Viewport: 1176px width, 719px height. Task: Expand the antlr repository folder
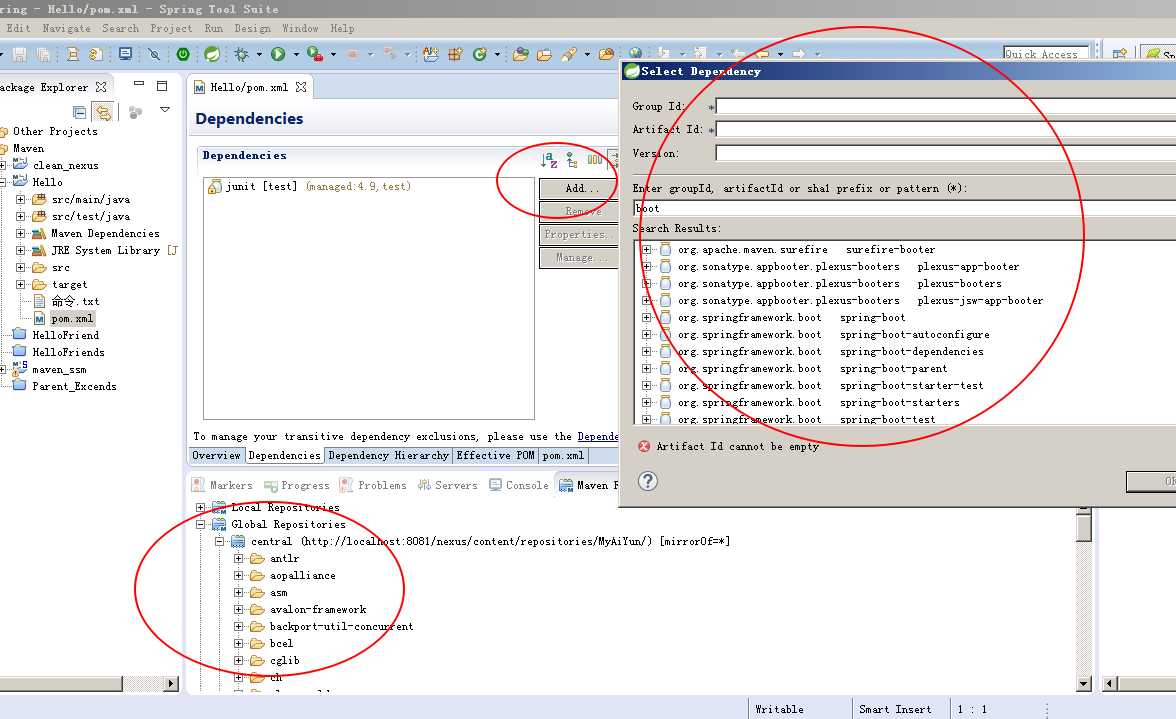pyautogui.click(x=238, y=559)
